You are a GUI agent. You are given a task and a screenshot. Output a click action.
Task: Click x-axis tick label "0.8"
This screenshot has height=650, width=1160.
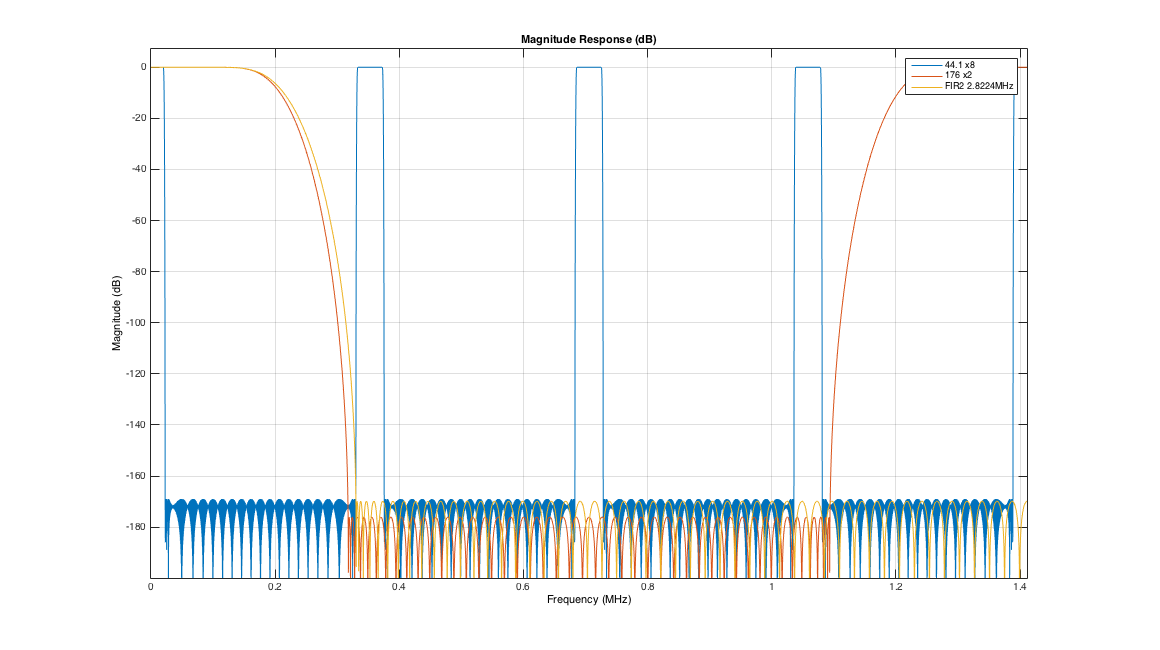tap(647, 586)
